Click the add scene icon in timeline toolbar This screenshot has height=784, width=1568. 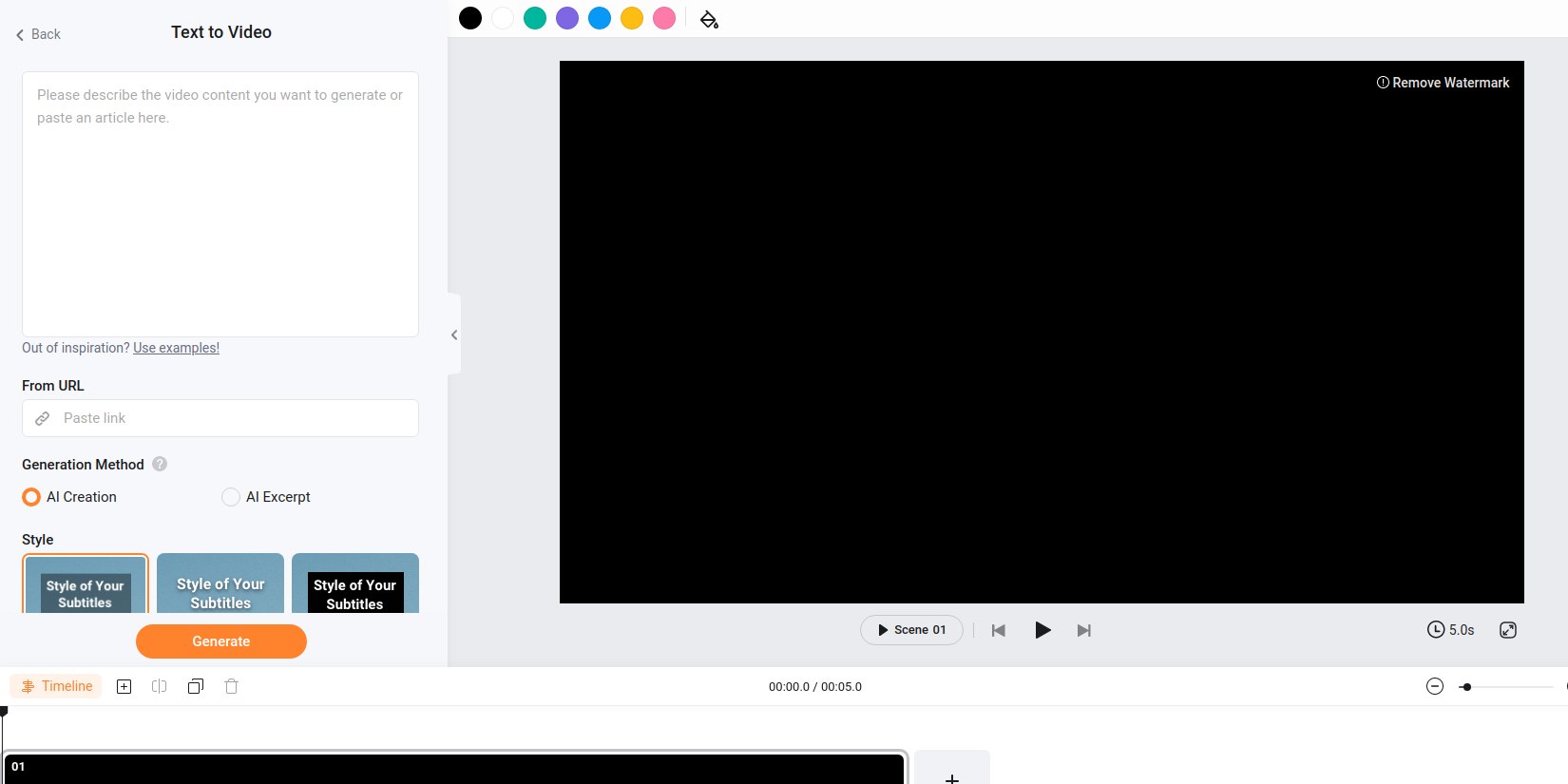click(124, 686)
